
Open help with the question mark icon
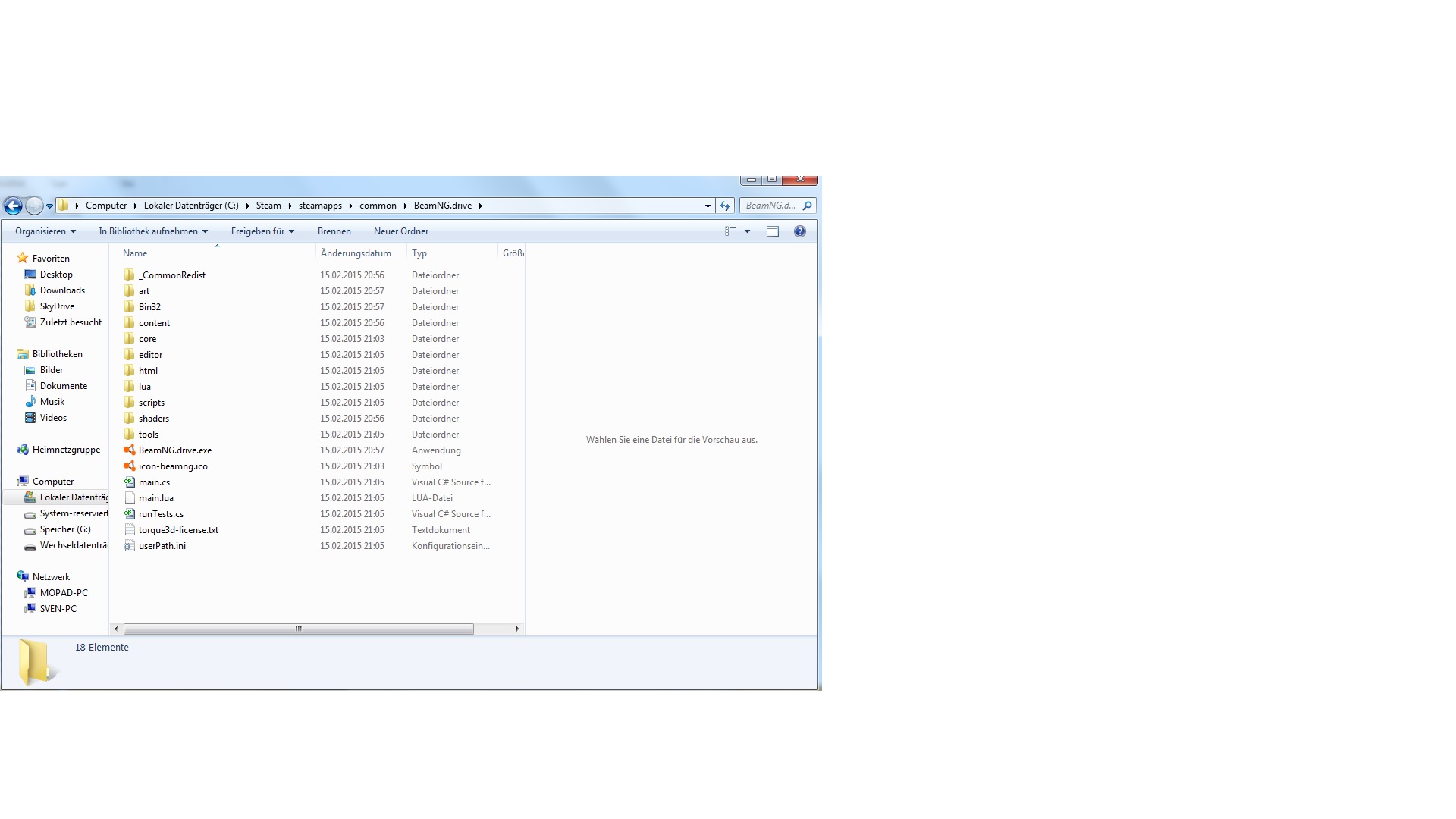click(800, 231)
